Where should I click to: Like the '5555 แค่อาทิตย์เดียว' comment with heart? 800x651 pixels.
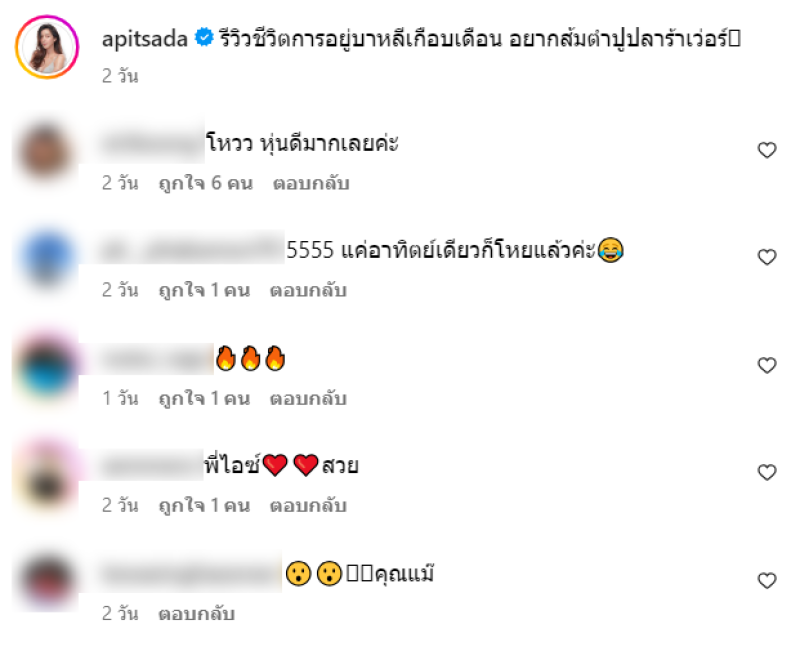click(x=766, y=257)
